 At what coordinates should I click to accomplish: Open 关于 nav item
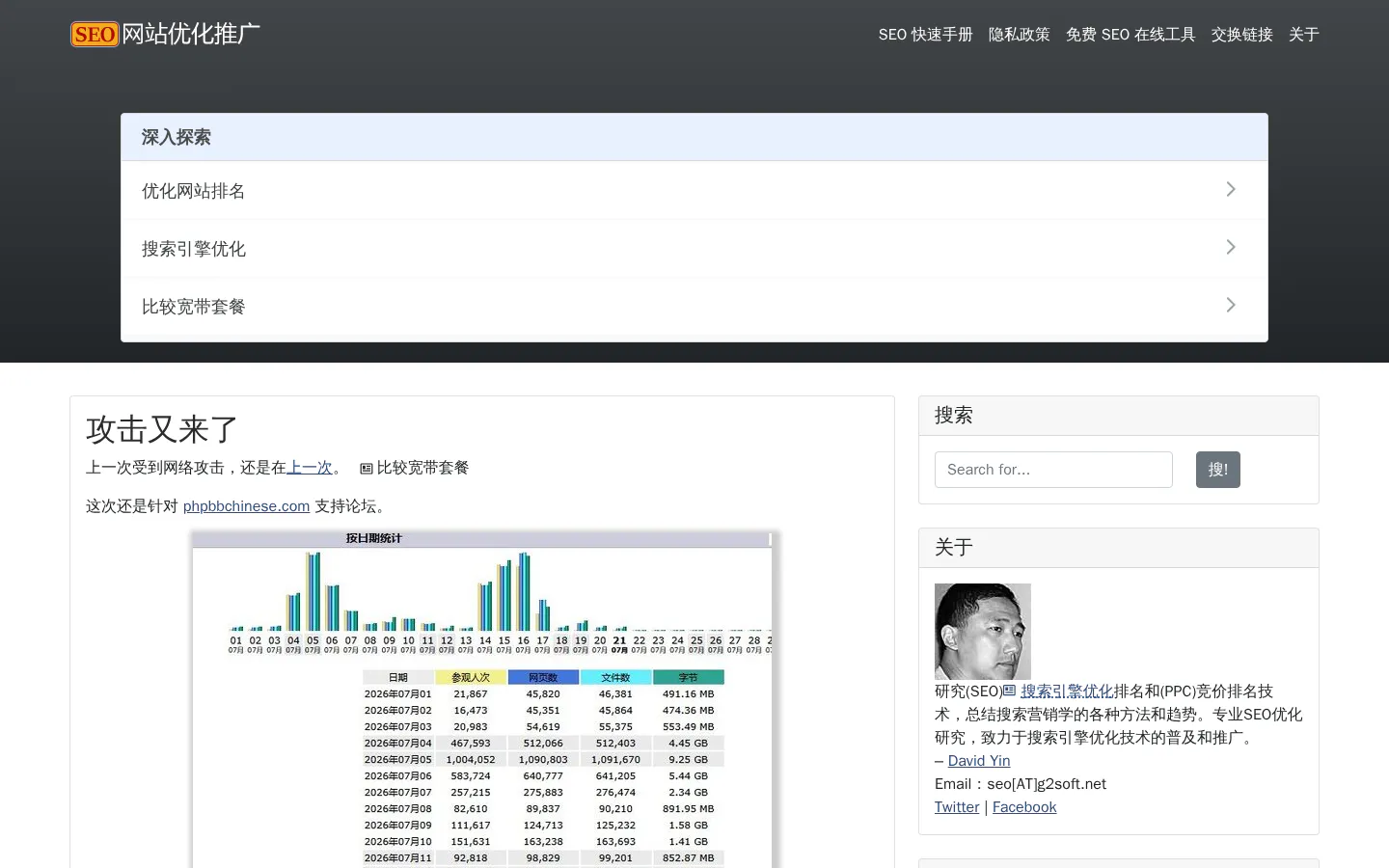click(x=1303, y=35)
